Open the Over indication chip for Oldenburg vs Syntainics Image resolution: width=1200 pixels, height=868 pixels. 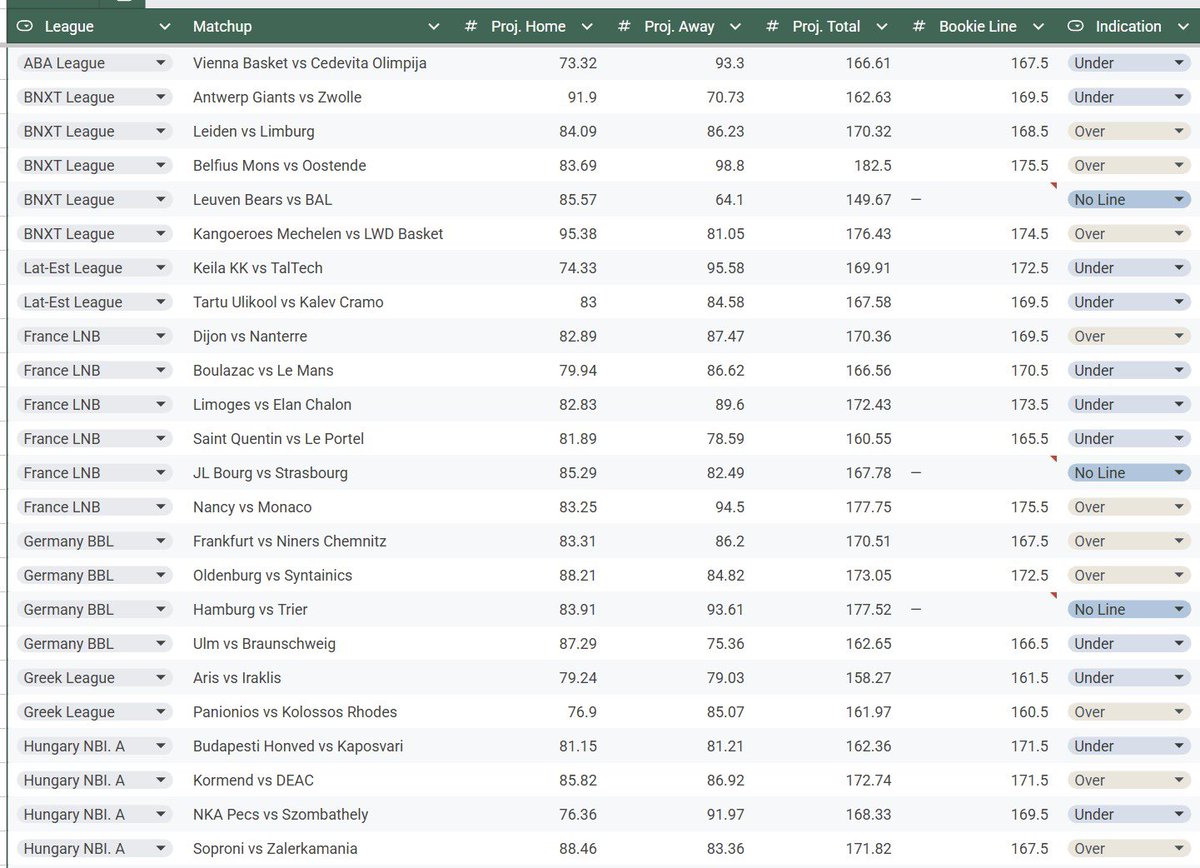click(1128, 575)
